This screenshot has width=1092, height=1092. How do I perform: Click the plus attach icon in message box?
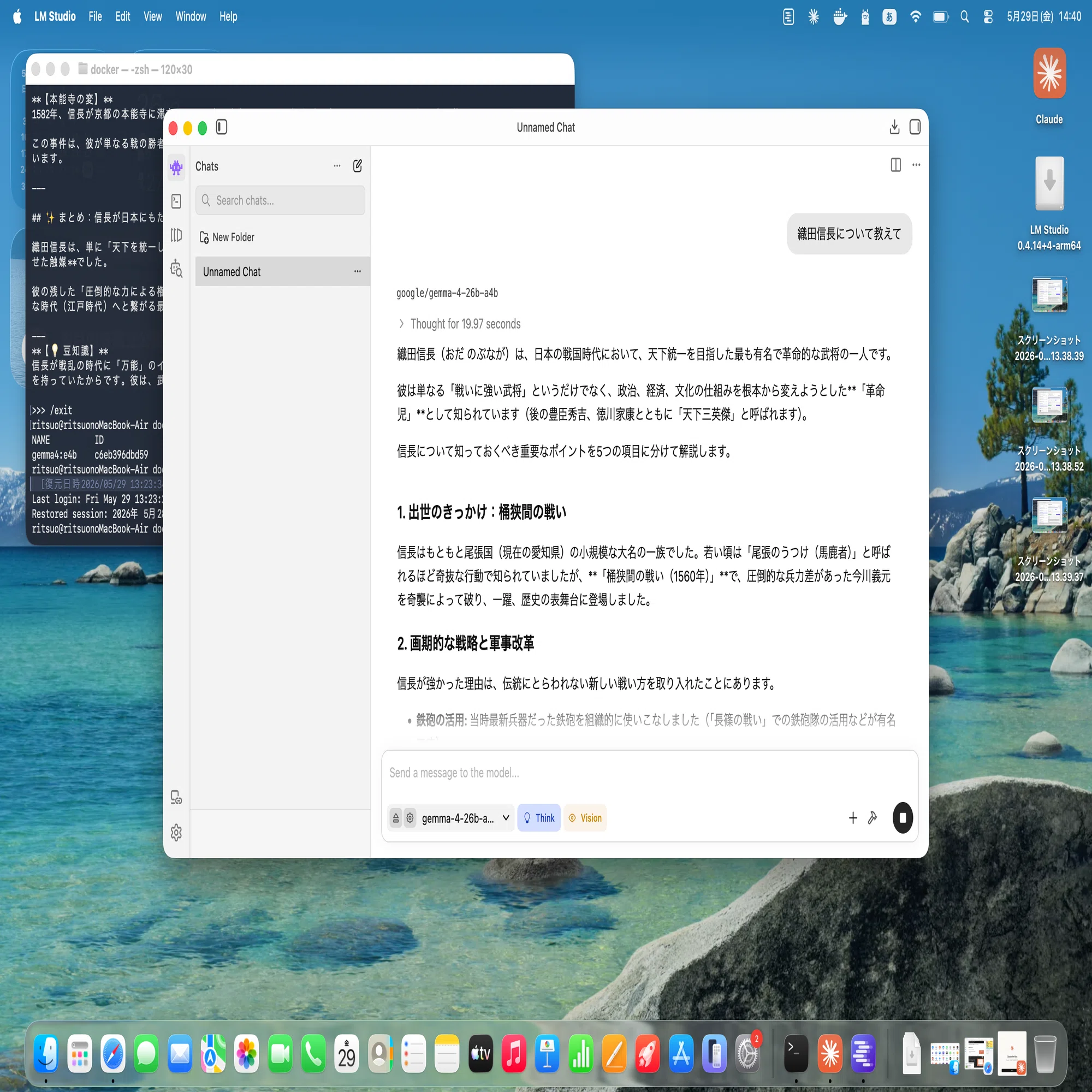(x=853, y=818)
